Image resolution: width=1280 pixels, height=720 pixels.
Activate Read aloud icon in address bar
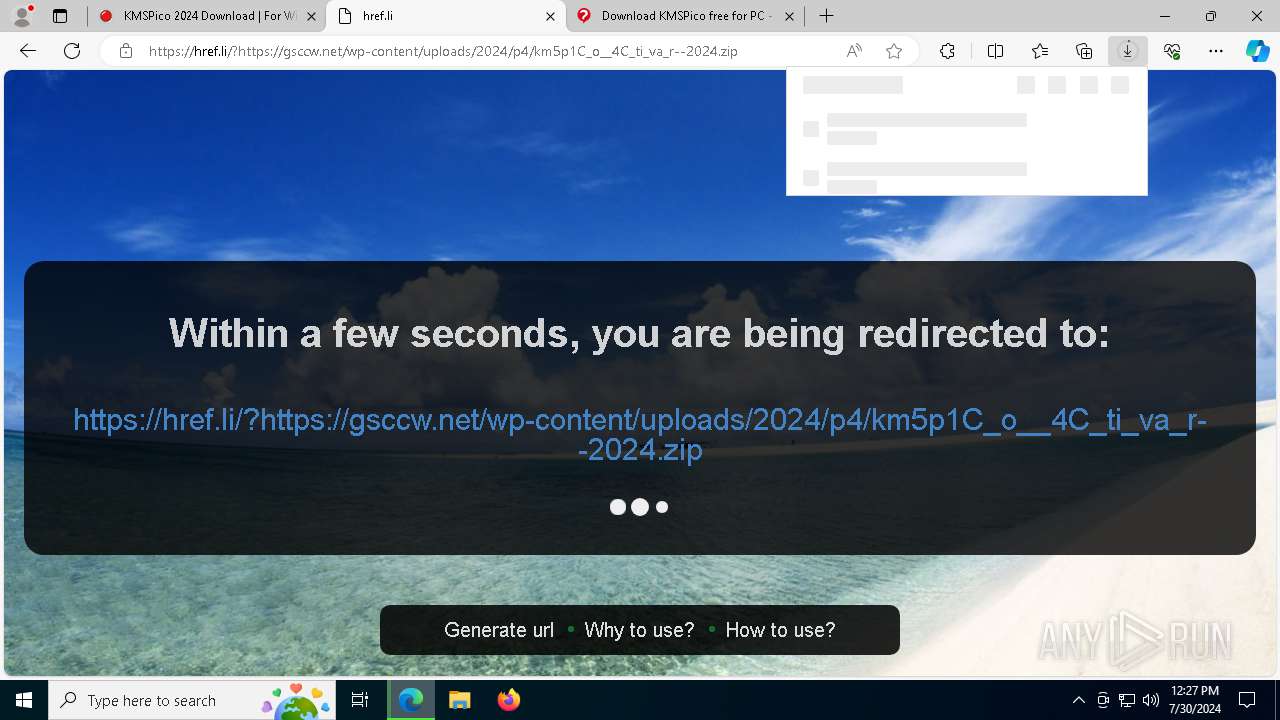(854, 51)
